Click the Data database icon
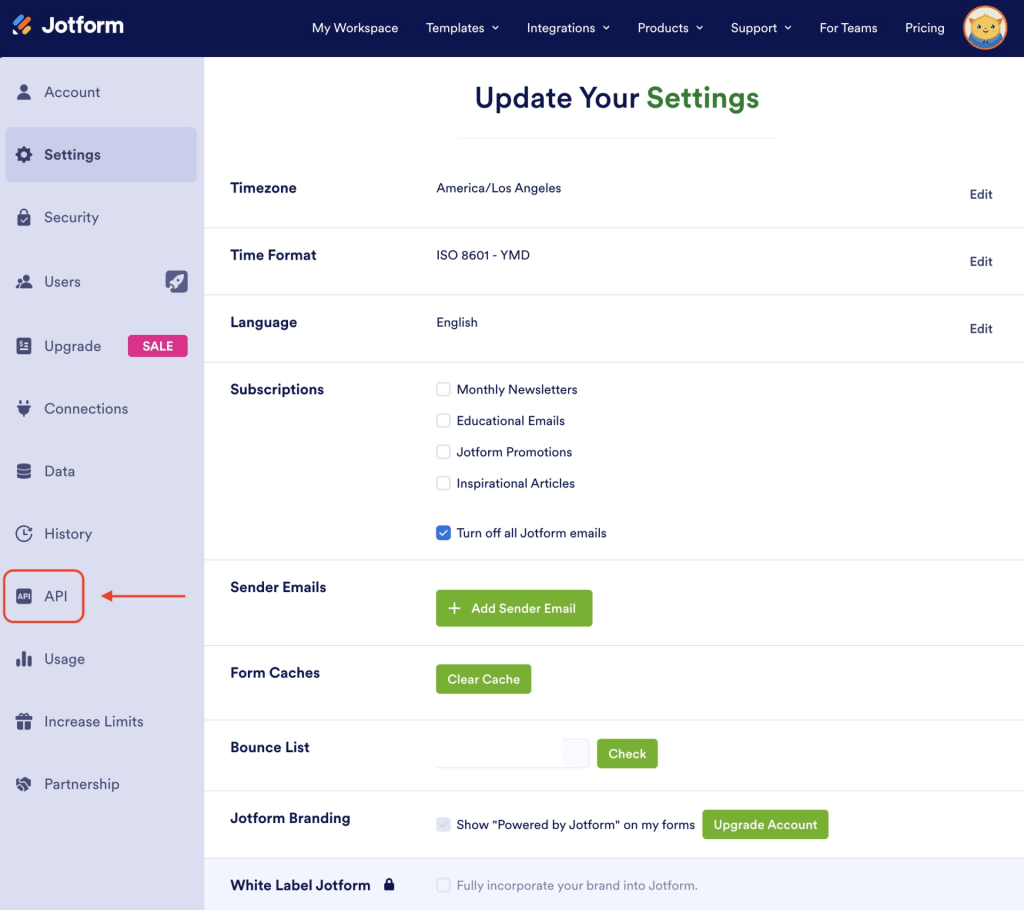This screenshot has height=910, width=1024. [24, 471]
